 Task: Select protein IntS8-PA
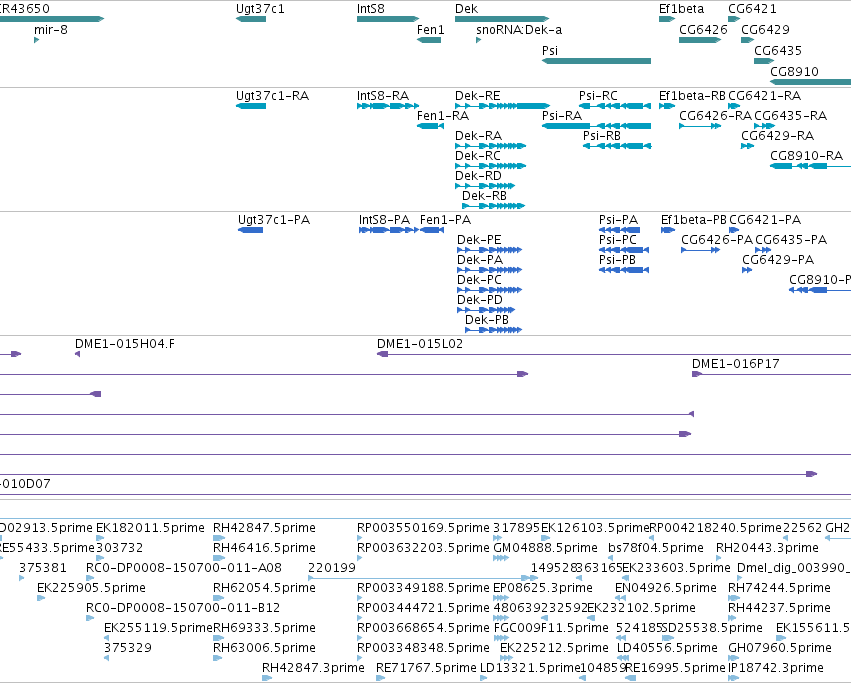pos(384,220)
